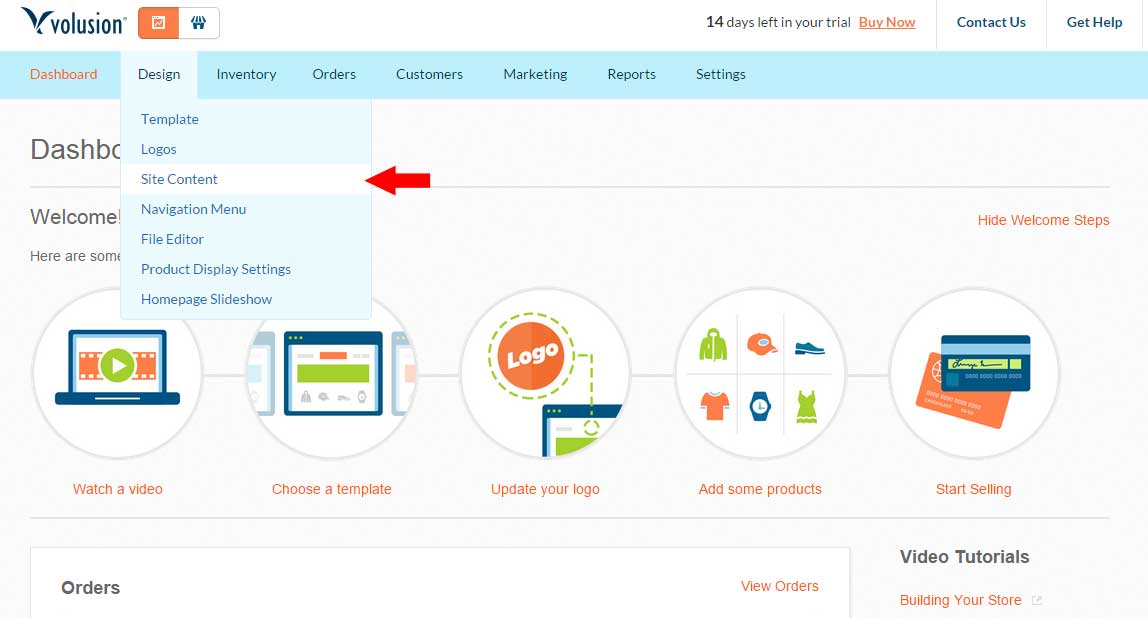Open external link icon beside Building Your Store
This screenshot has width=1148, height=618.
click(1037, 600)
